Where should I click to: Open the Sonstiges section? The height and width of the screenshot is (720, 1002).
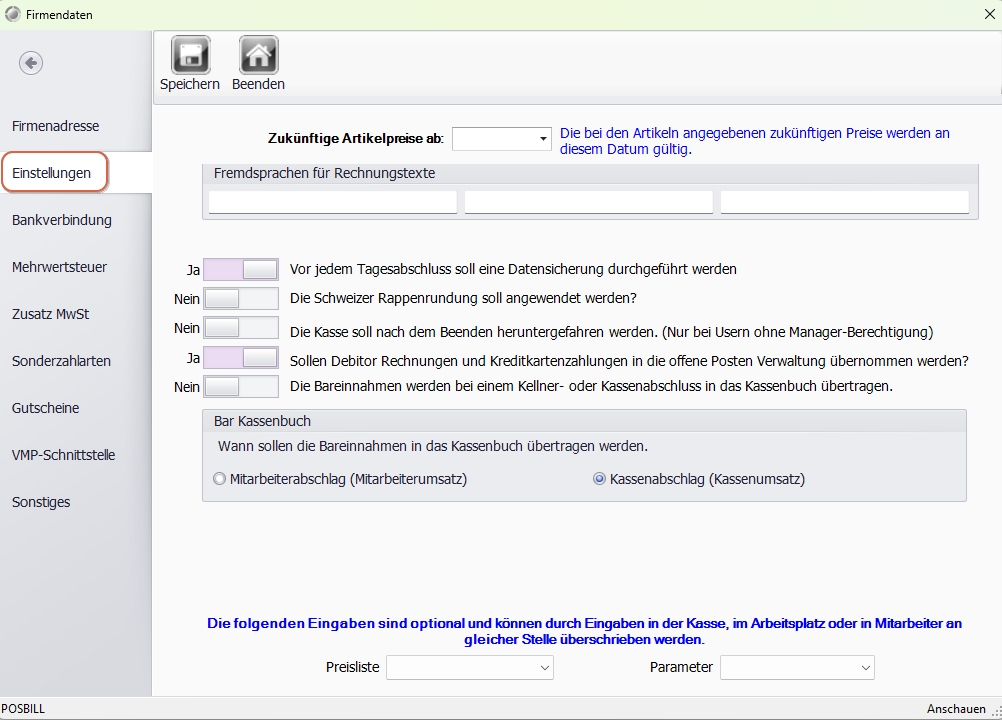click(41, 502)
